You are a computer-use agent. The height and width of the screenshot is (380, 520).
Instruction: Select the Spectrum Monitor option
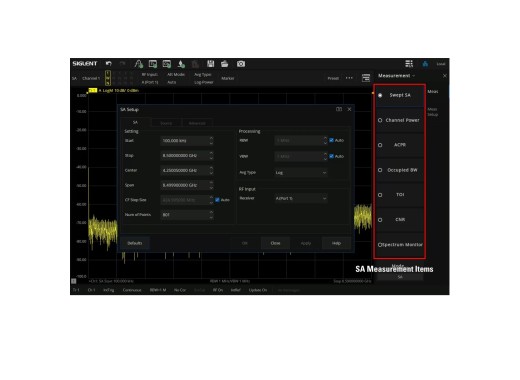coord(400,245)
